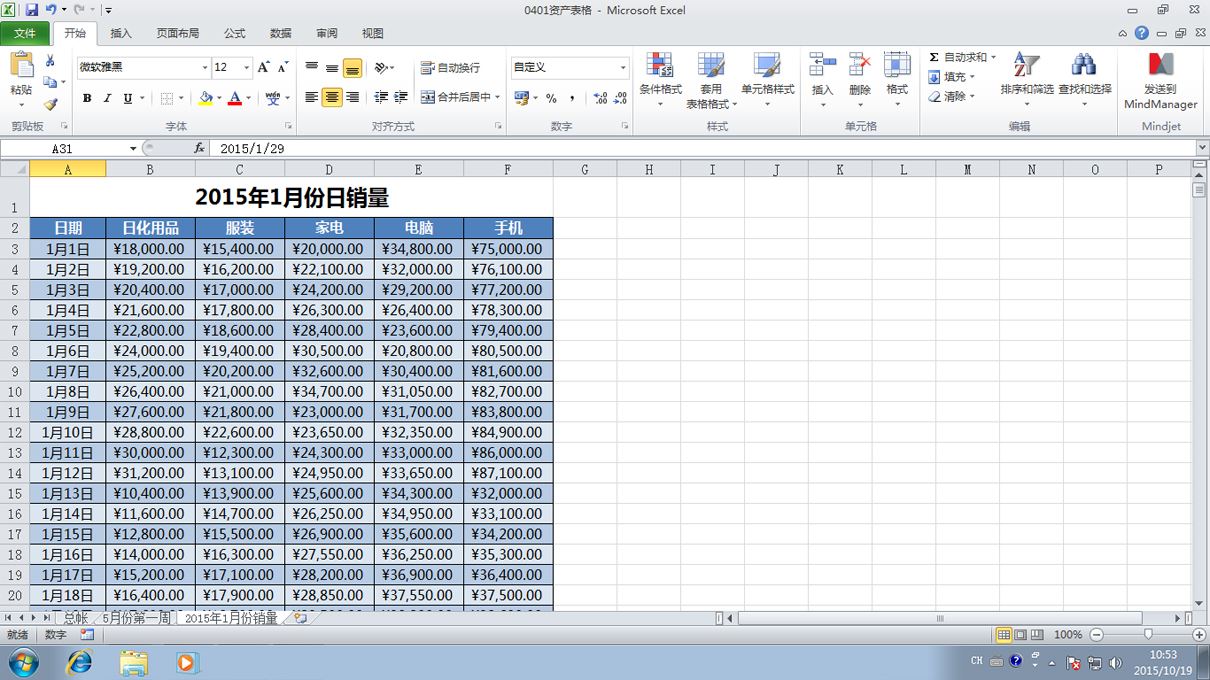The width and height of the screenshot is (1210, 680).
Task: Toggle bottom vertical alignment
Action: (x=352, y=67)
